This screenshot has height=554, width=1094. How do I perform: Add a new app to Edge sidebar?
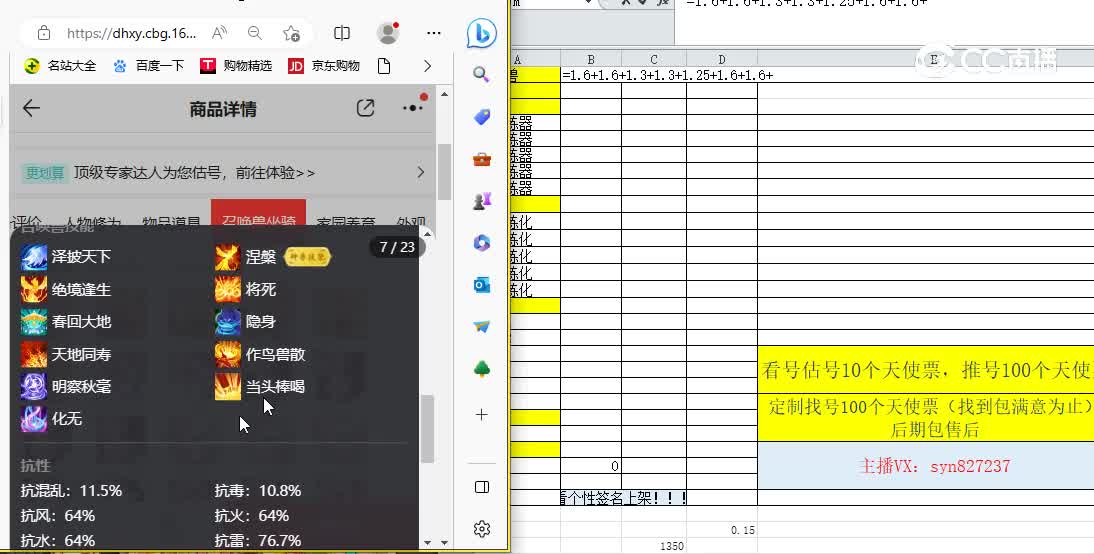click(x=481, y=414)
